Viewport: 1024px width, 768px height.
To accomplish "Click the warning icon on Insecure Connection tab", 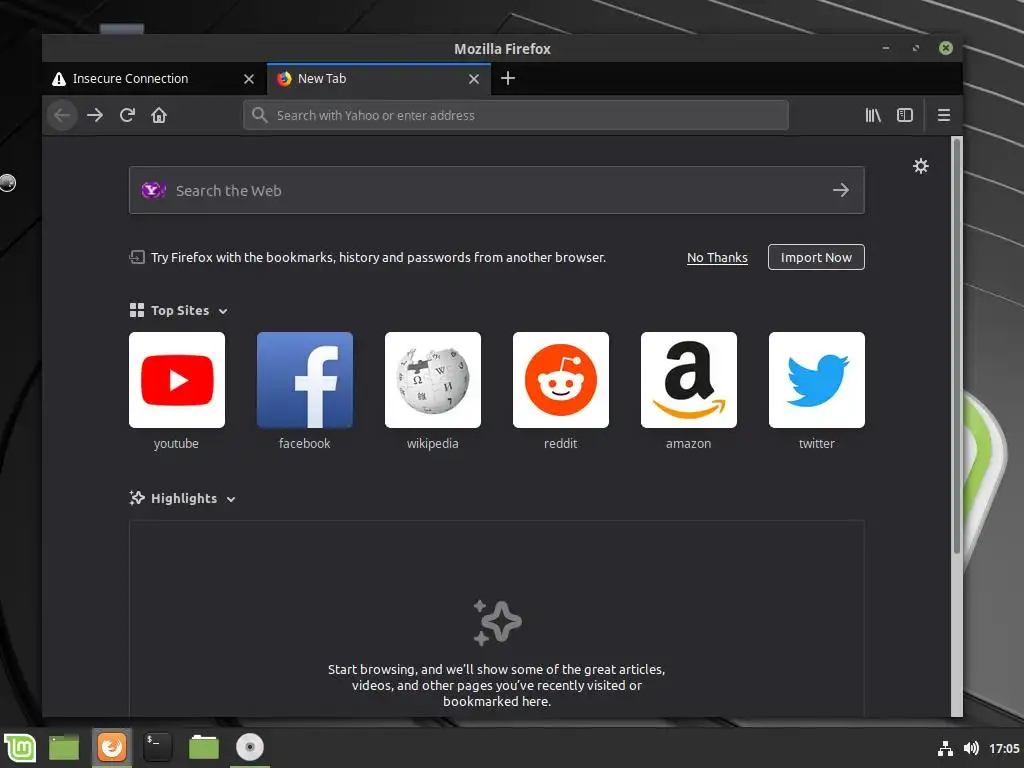I will point(59,79).
